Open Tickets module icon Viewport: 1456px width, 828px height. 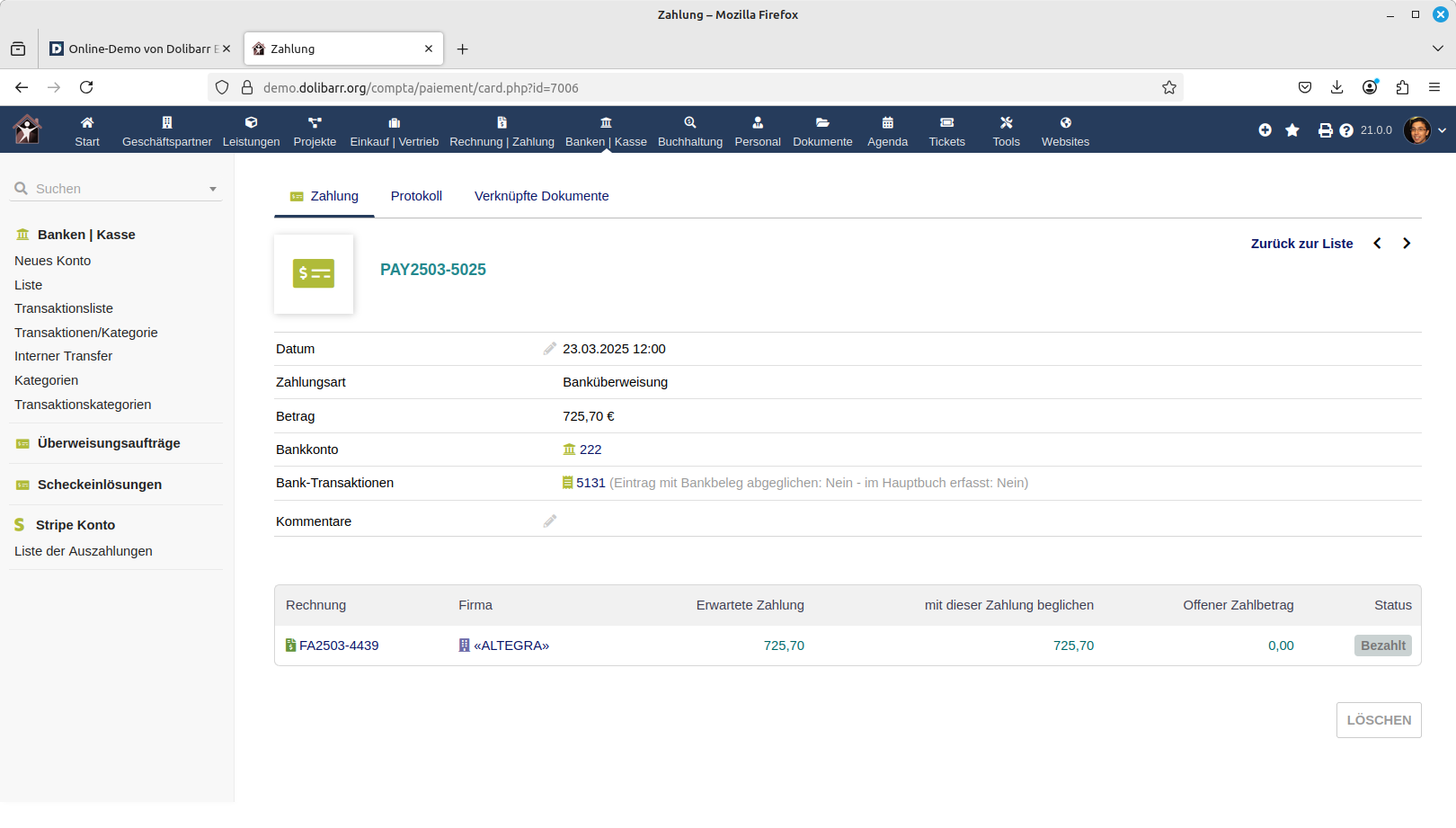pyautogui.click(x=946, y=122)
